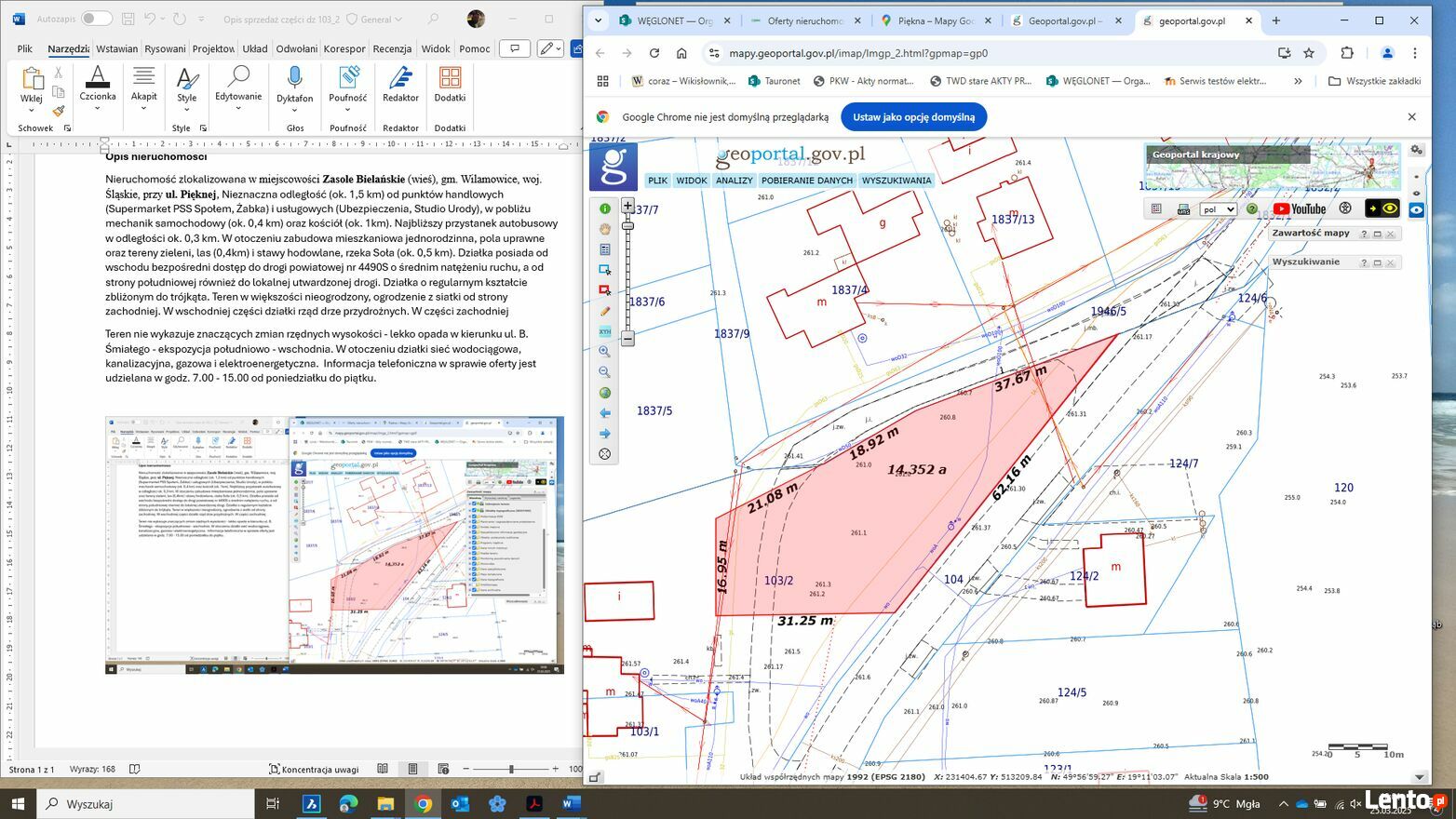Viewport: 1456px width, 819px height.
Task: Click the green info tool on the map toolbar
Action: tap(605, 208)
